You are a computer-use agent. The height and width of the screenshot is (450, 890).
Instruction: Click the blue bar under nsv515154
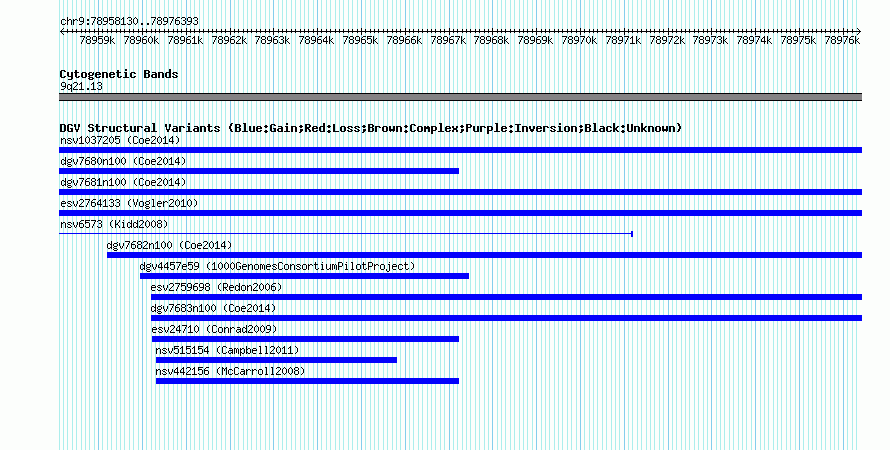point(276,360)
